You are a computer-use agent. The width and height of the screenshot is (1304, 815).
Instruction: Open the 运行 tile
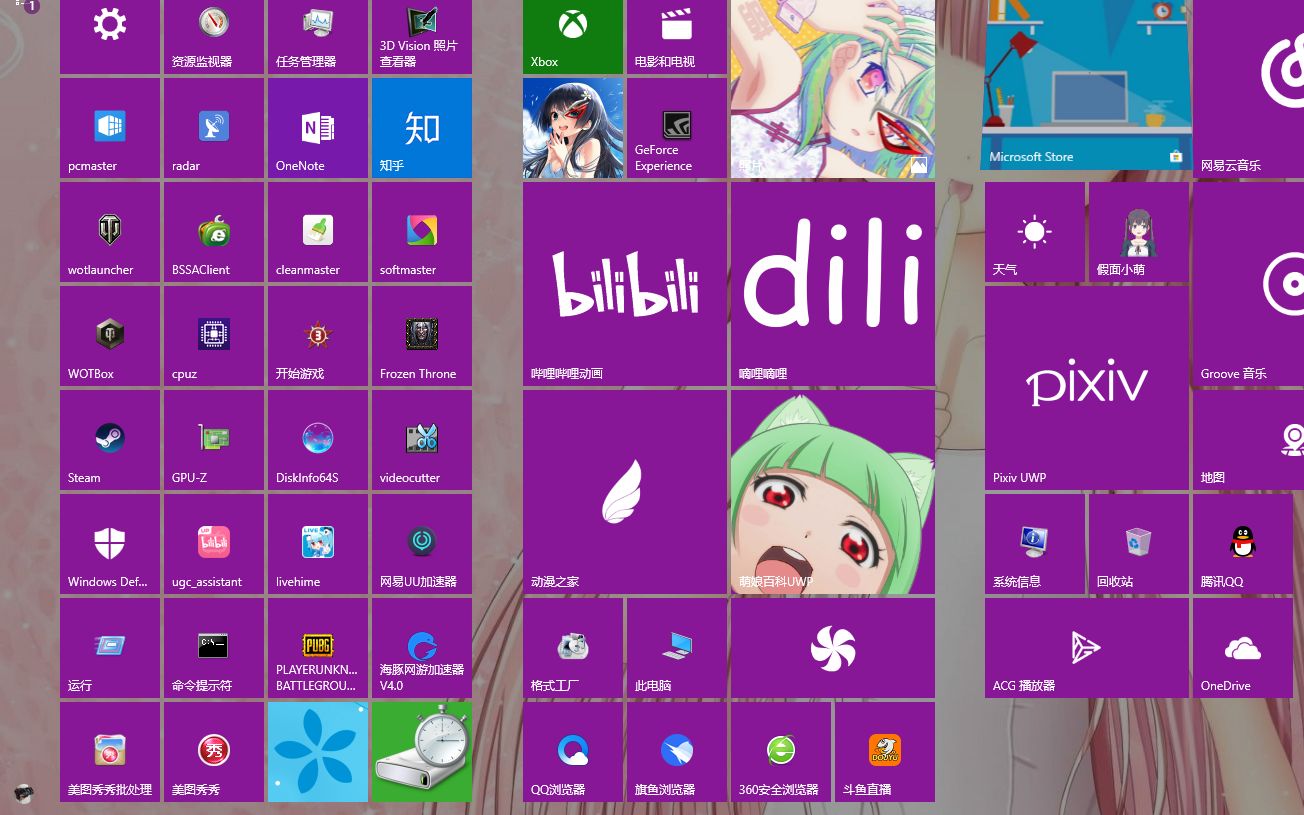[x=110, y=648]
